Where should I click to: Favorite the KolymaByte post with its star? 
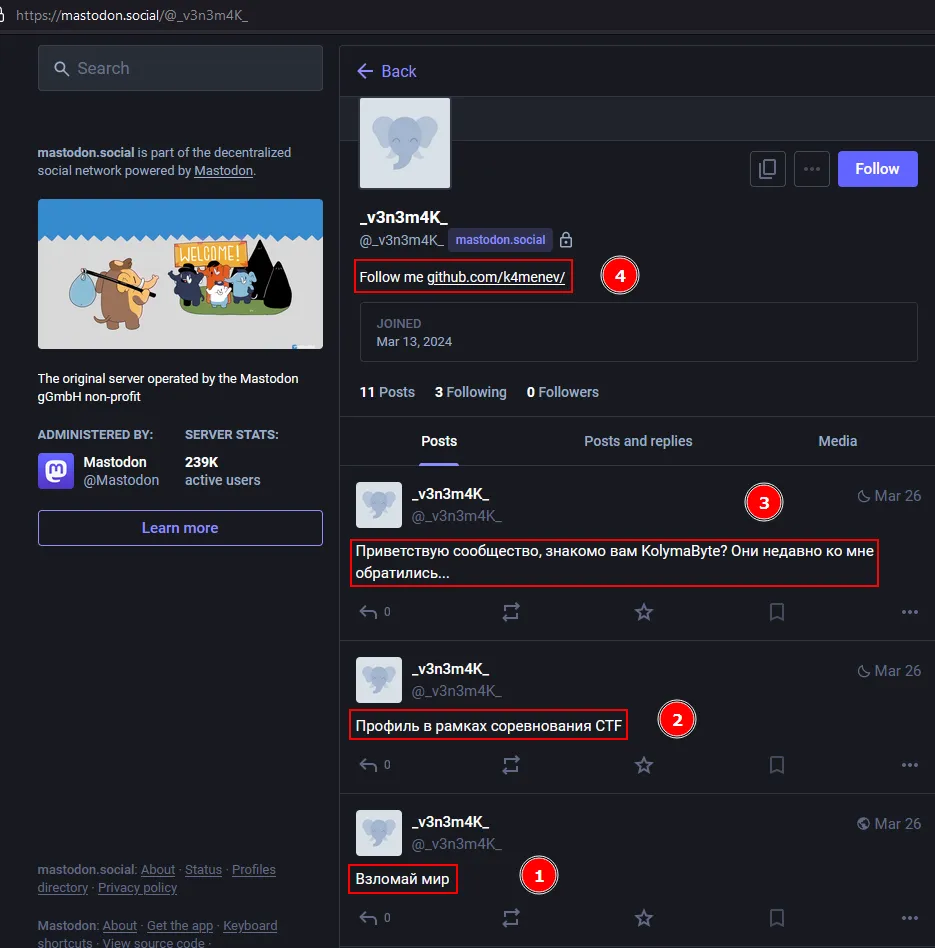643,612
